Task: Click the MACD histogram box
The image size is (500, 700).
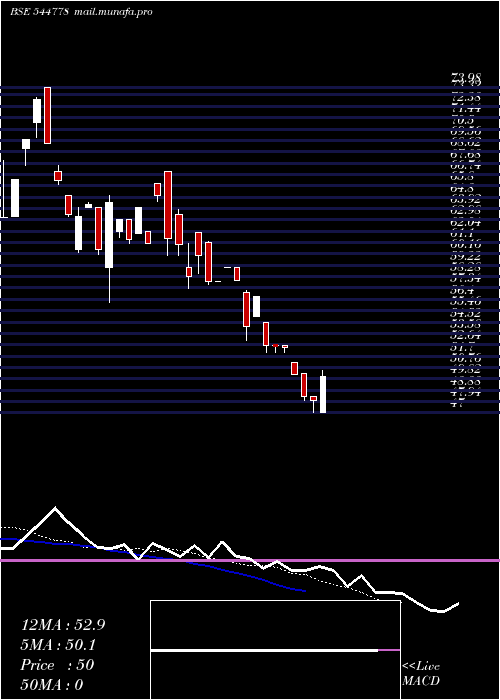Action: pyautogui.click(x=275, y=650)
